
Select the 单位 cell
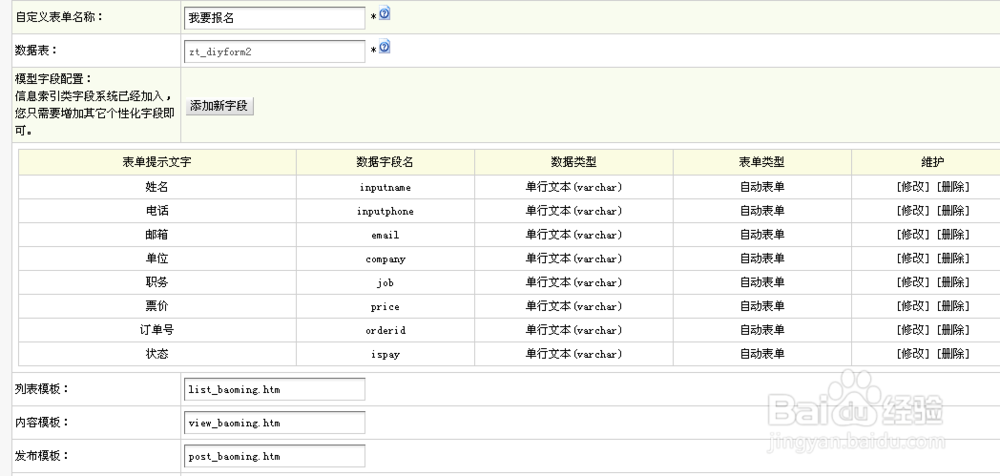tap(157, 258)
